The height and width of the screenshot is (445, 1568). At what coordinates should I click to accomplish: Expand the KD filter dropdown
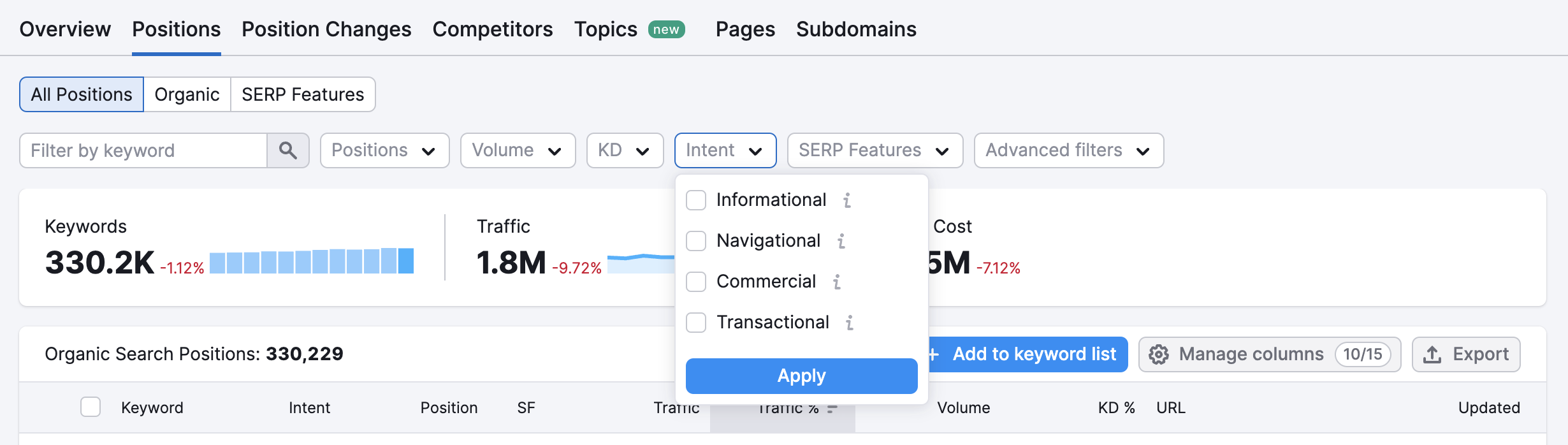coord(625,150)
